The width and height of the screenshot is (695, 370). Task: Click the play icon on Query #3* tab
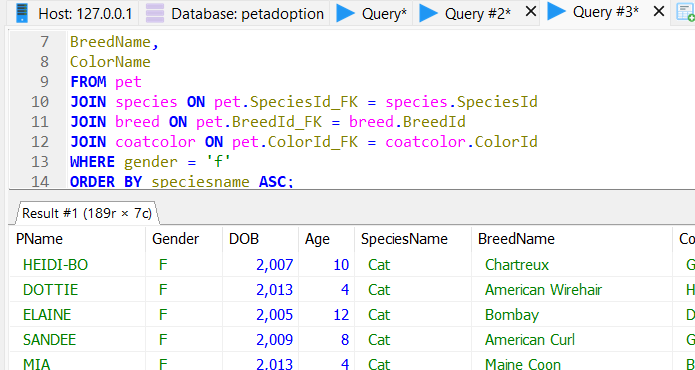557,12
